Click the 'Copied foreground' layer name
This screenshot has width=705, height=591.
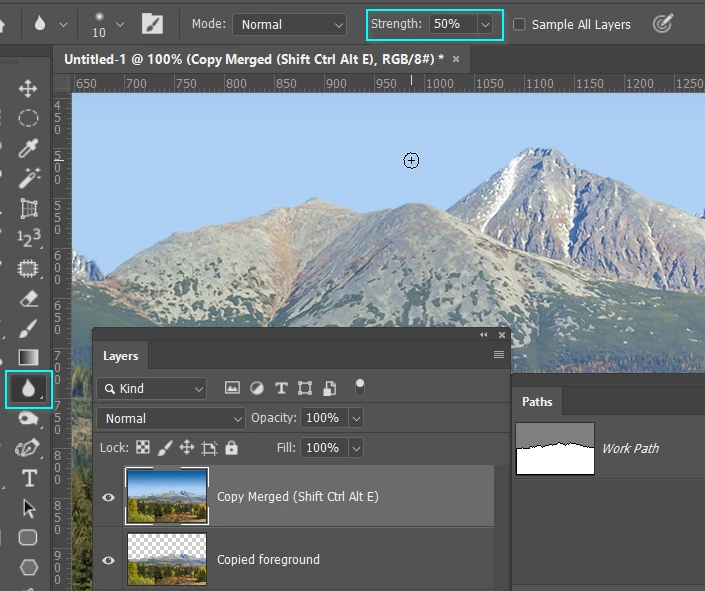268,560
